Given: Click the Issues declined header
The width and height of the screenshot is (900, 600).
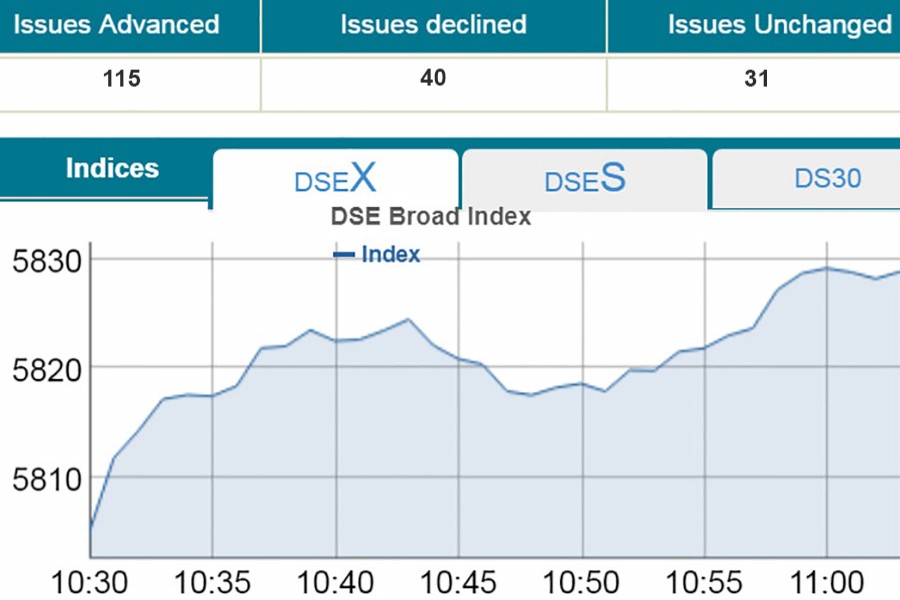Looking at the screenshot, I should (433, 25).
